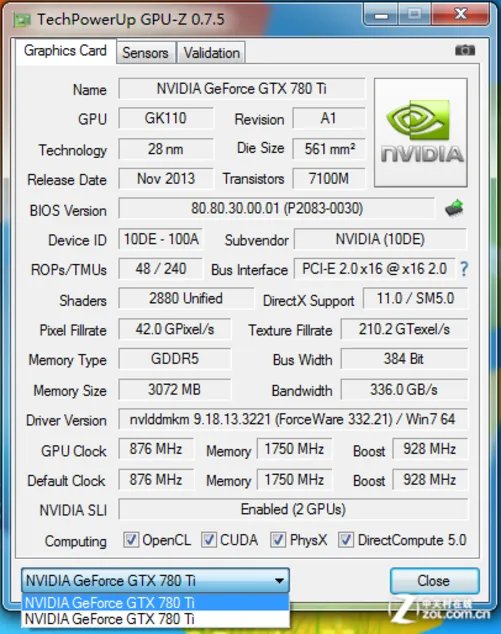Screen dimensions: 501x634
Task: Click the title text TechPowerUp GPU-Z 0.7.5
Action: [131, 19]
